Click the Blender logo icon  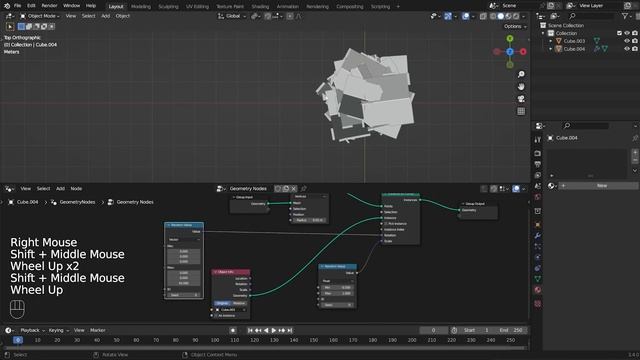tap(7, 6)
